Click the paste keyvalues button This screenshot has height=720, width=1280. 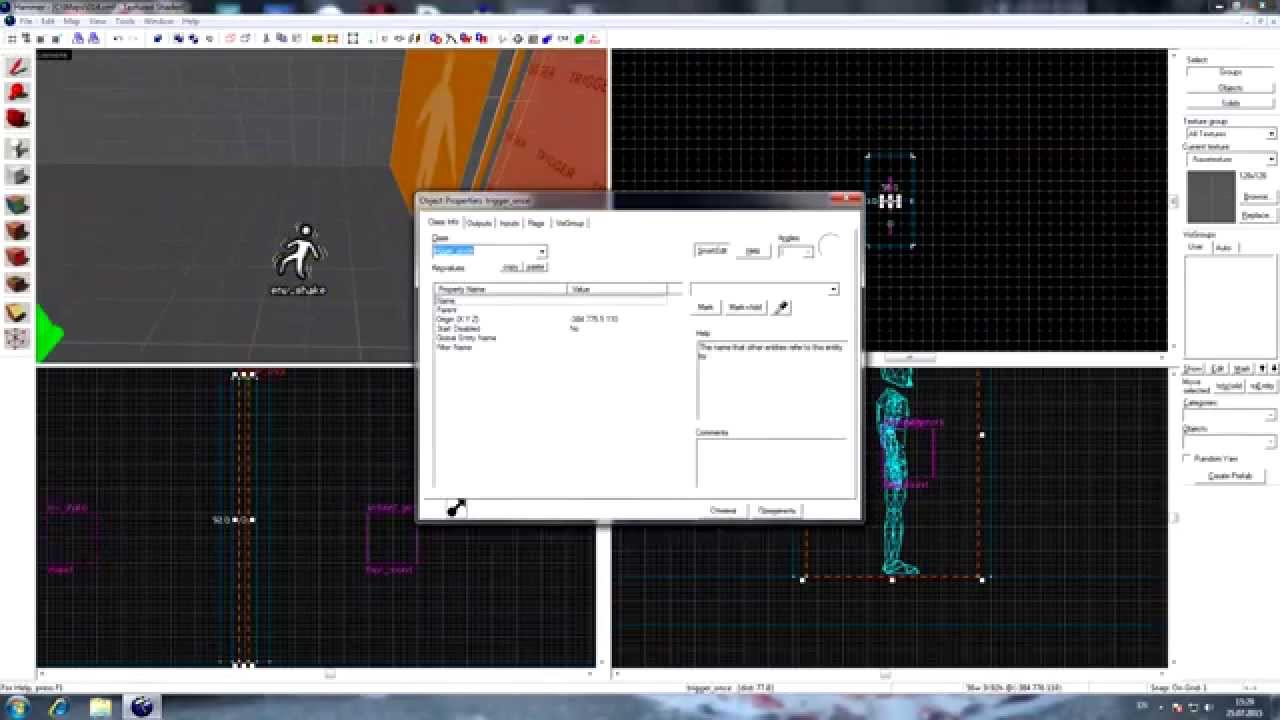[536, 267]
